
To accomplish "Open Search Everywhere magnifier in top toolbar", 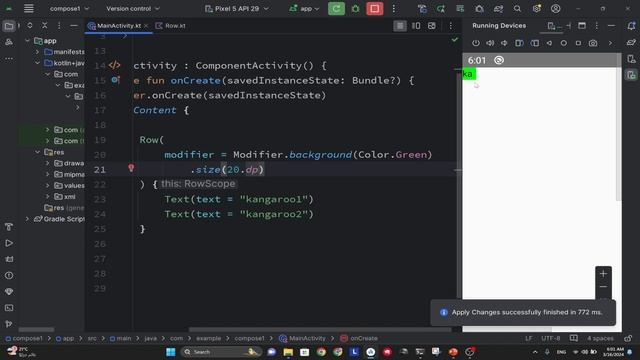I will pos(517,9).
